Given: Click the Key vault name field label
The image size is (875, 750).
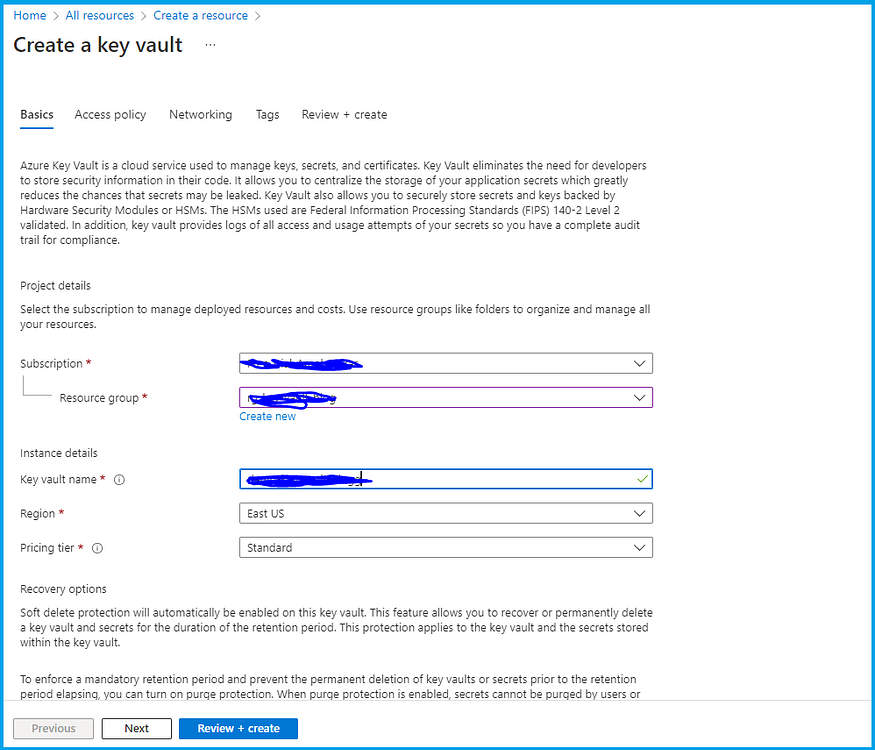Looking at the screenshot, I should (58, 479).
